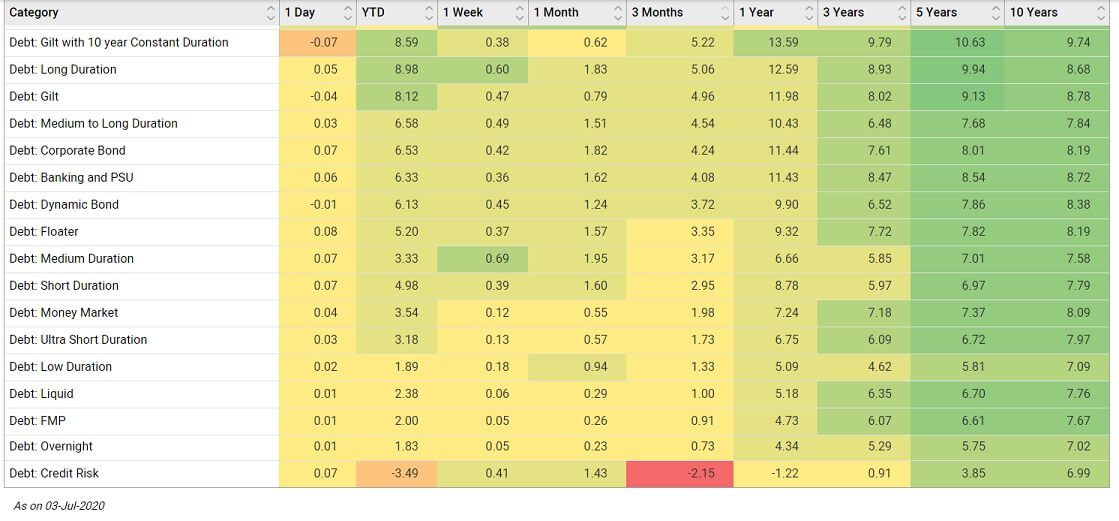Click the red -2.15 three-month cell

tap(679, 473)
